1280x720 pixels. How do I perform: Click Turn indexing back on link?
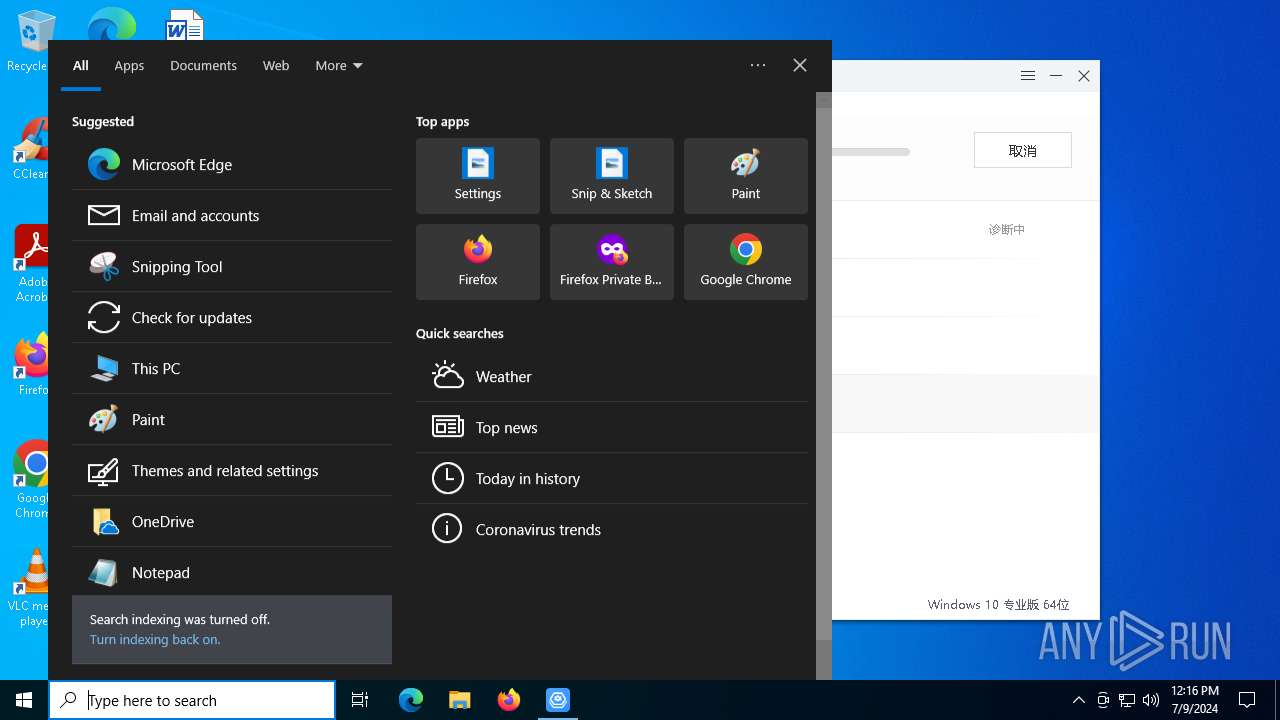(x=155, y=640)
